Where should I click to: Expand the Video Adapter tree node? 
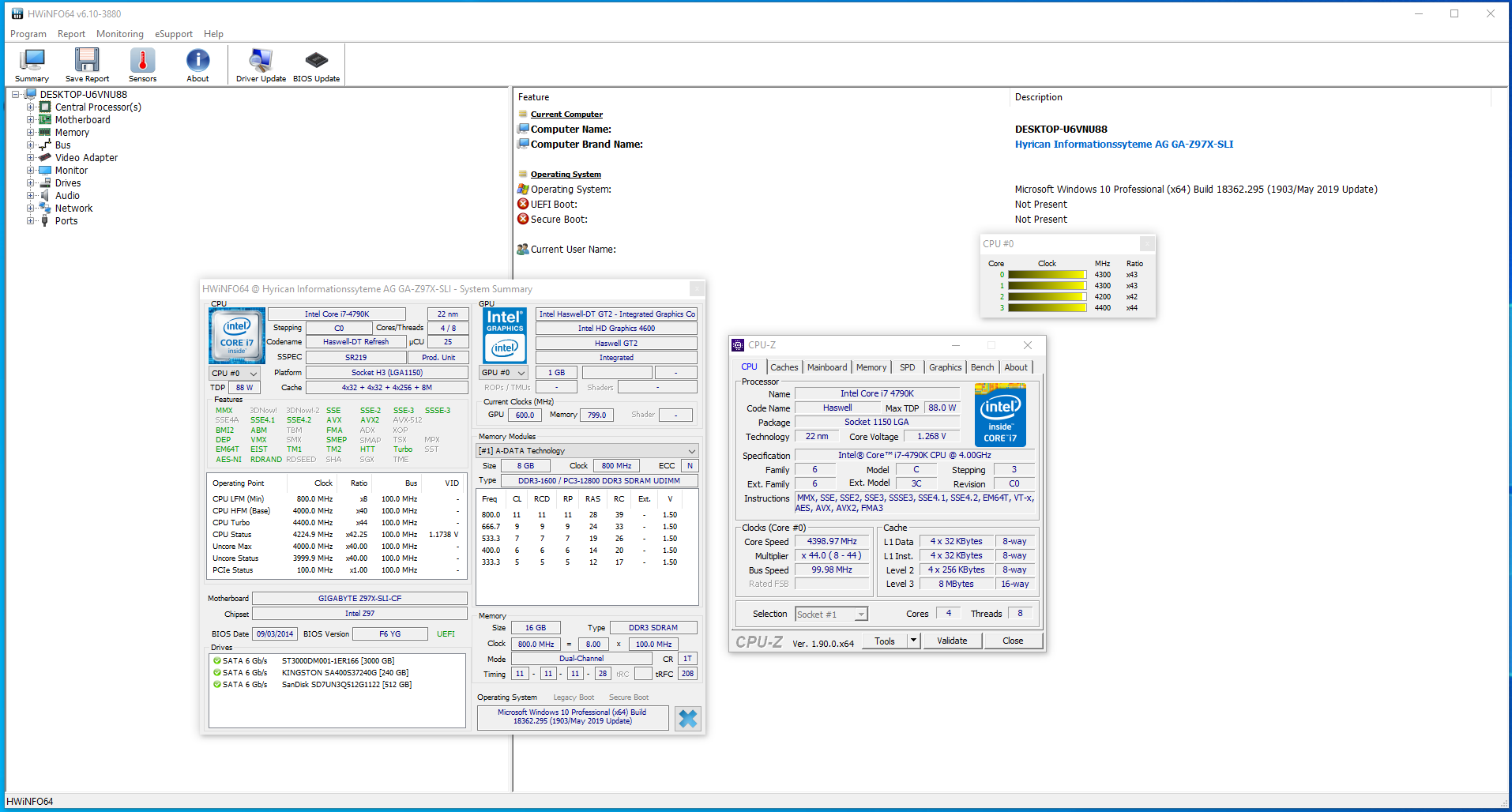pos(31,158)
